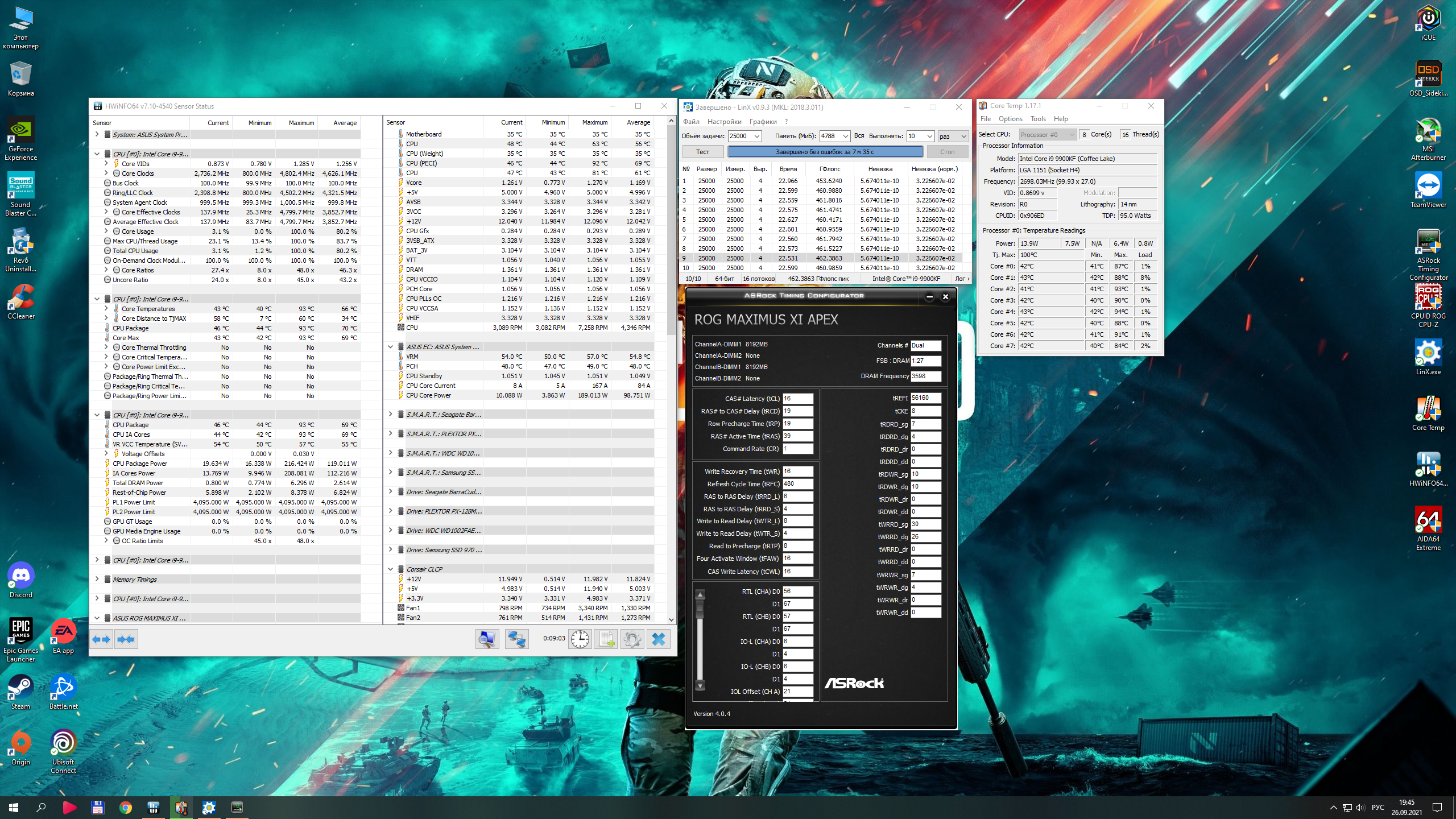
Task: Click HWiNFO collapse columns arrows button
Action: 126,639
